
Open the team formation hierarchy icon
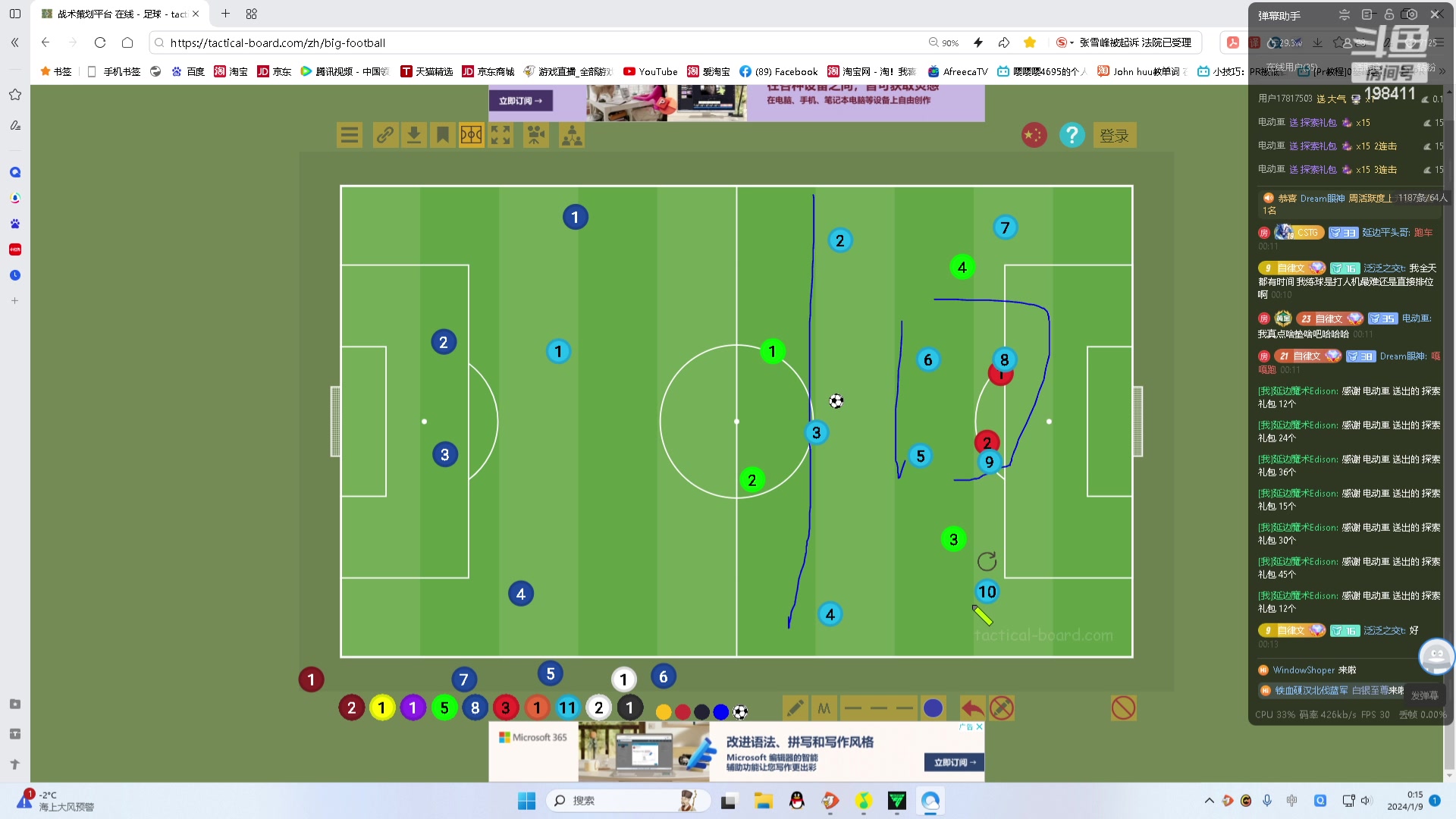click(572, 136)
